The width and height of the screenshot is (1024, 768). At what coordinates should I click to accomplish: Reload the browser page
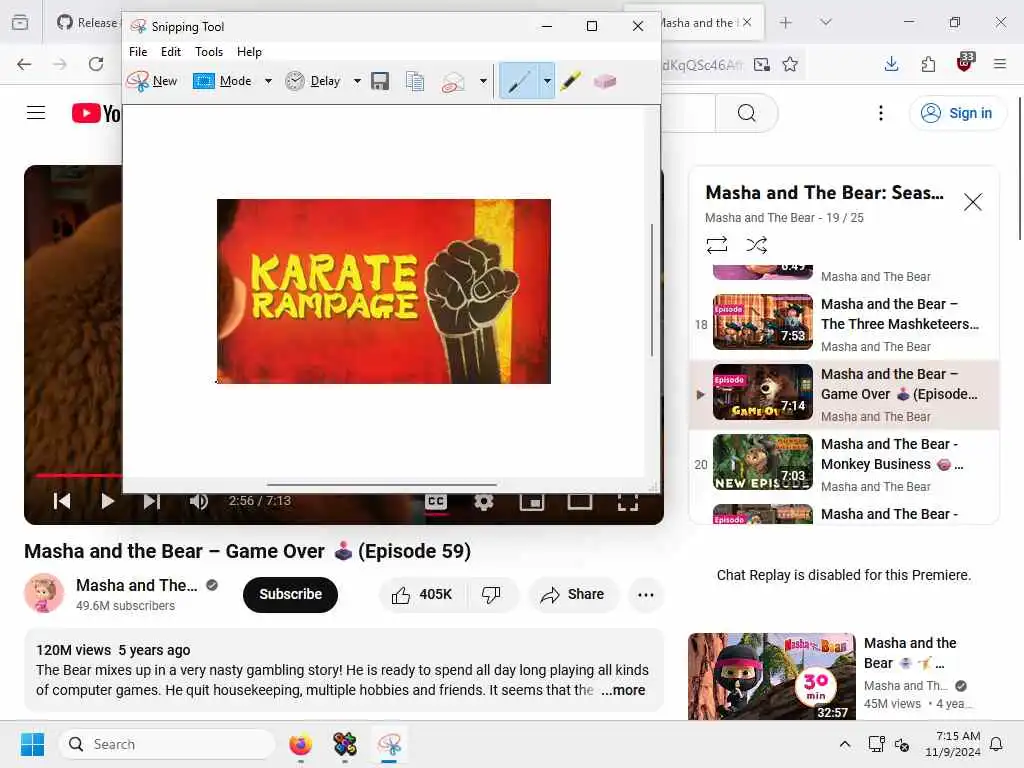96,64
